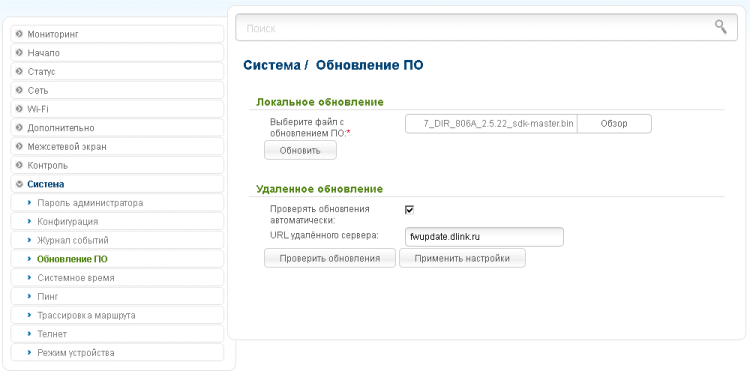This screenshot has width=750, height=377.
Task: Click the remote server URL field
Action: click(484, 237)
